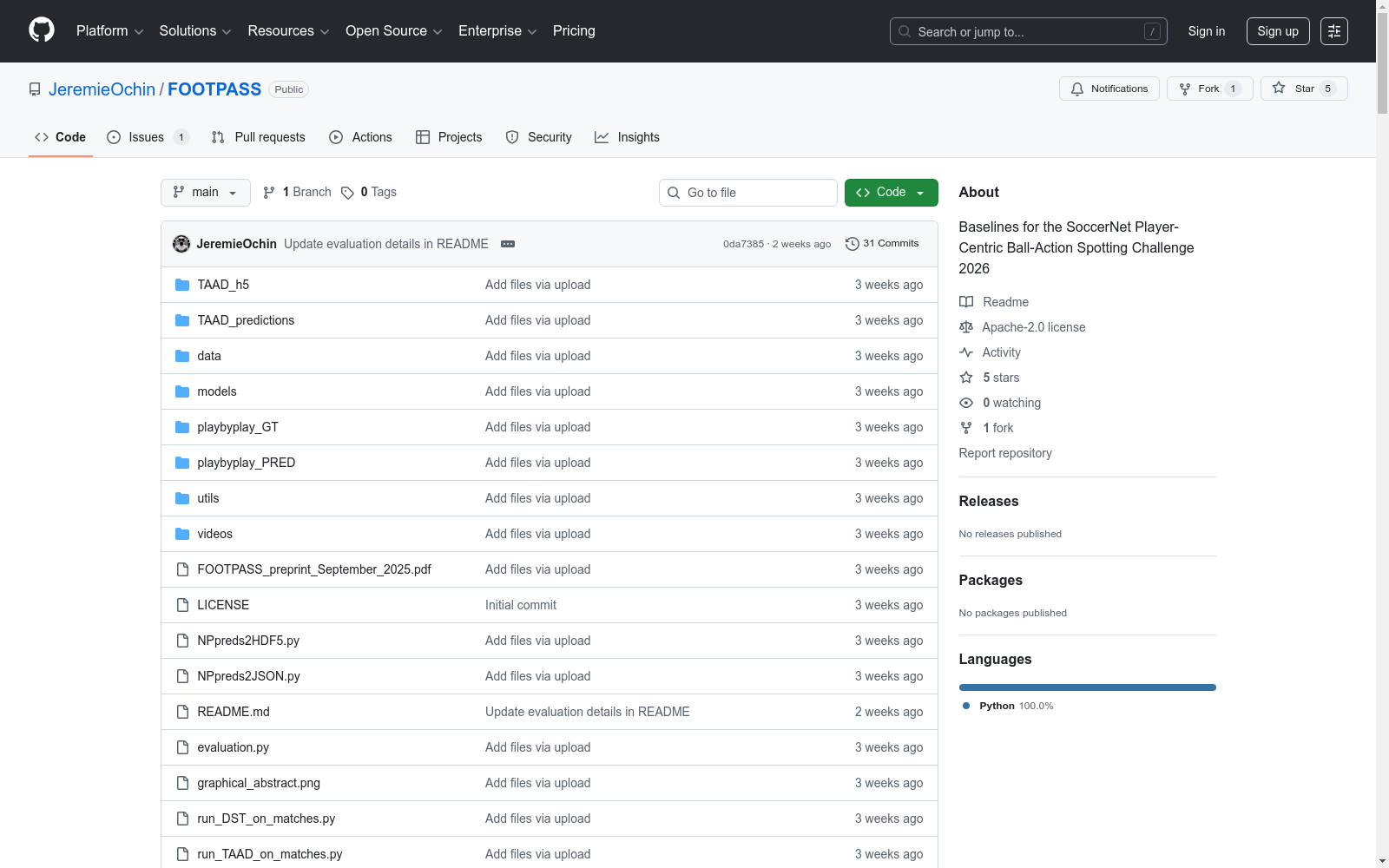Open FOOTPASS_preprint_September_2025.pdf file
The width and height of the screenshot is (1389, 868).
click(314, 569)
